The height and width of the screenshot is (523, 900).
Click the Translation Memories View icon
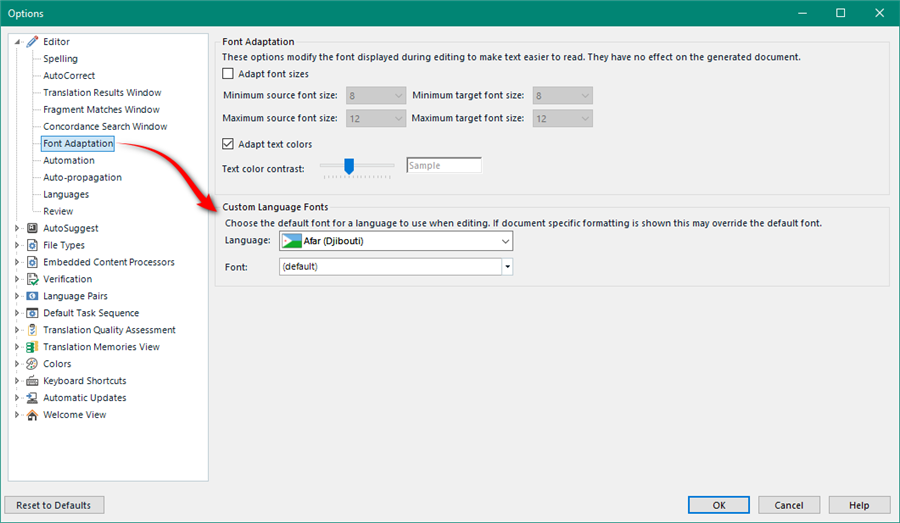[x=32, y=347]
